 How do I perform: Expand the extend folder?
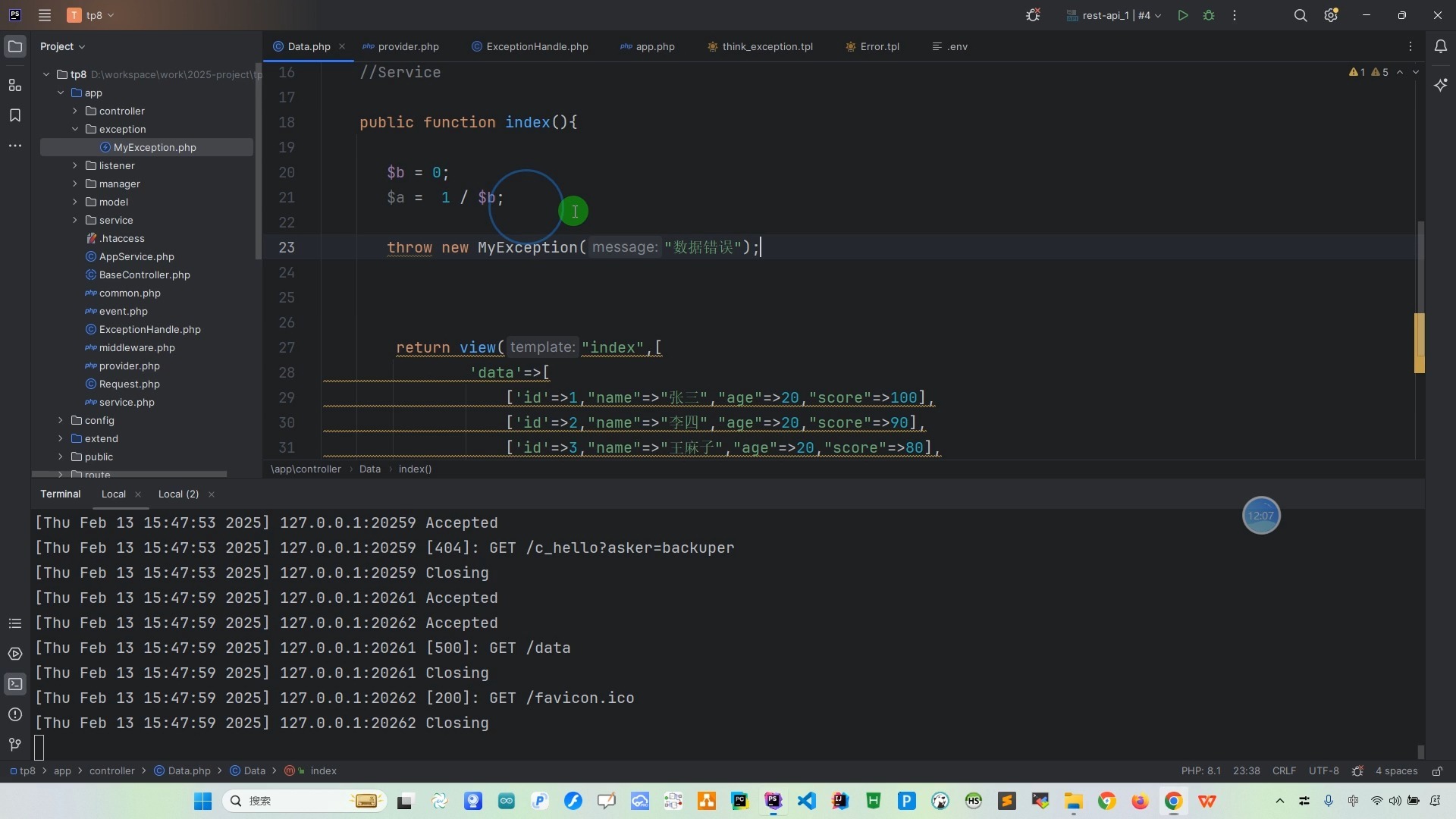tap(61, 438)
